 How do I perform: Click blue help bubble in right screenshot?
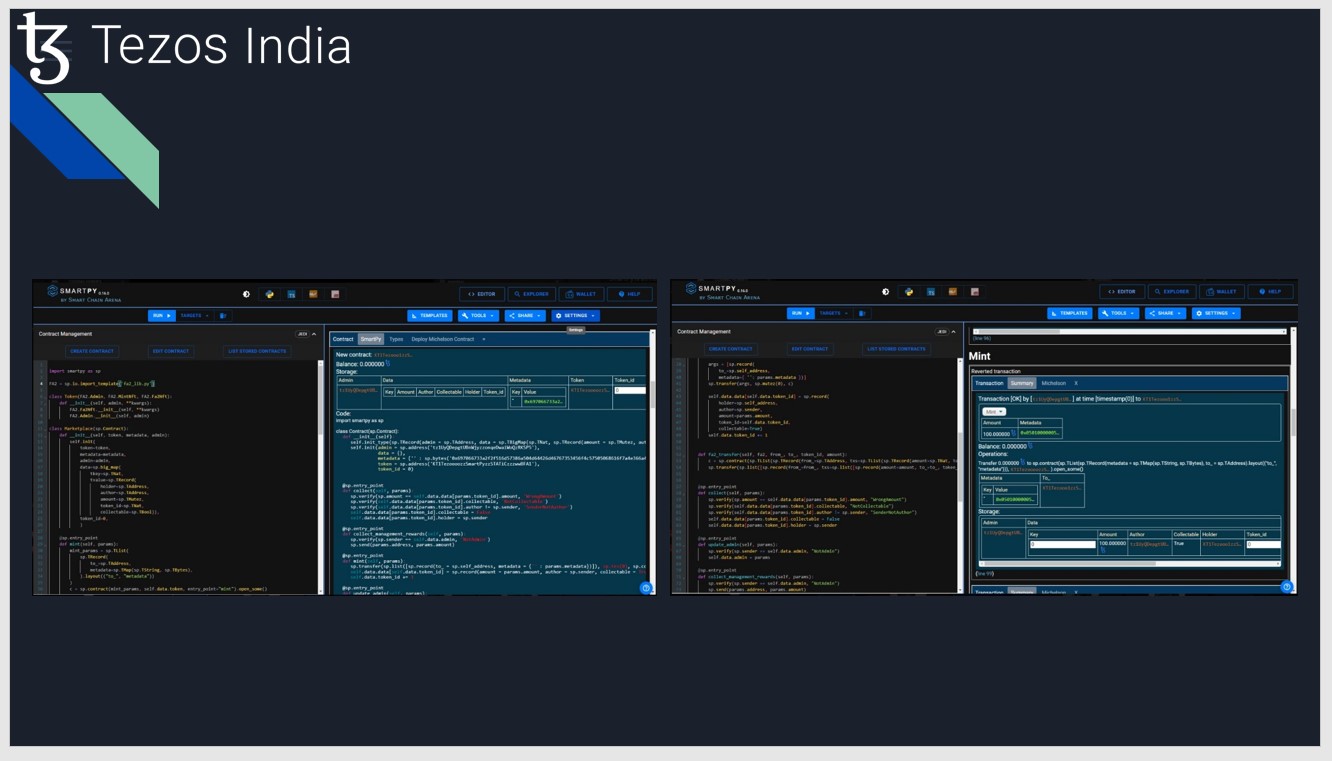coord(1286,586)
